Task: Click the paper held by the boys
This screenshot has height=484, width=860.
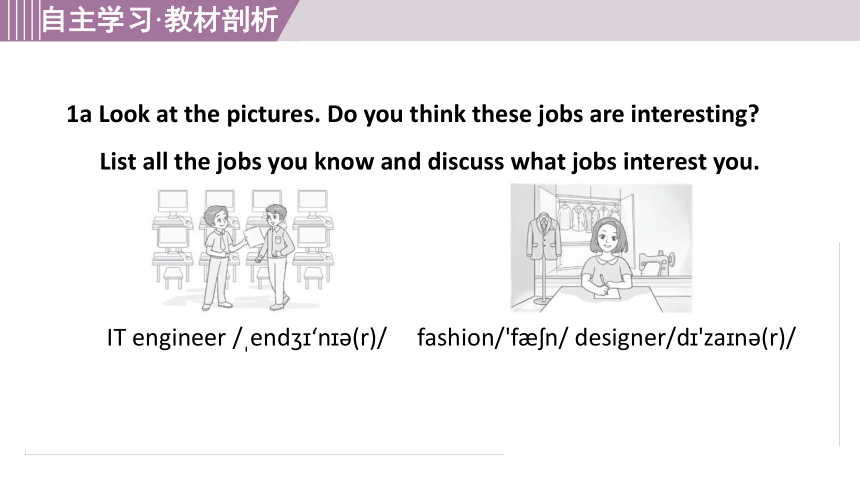Action: 253,238
